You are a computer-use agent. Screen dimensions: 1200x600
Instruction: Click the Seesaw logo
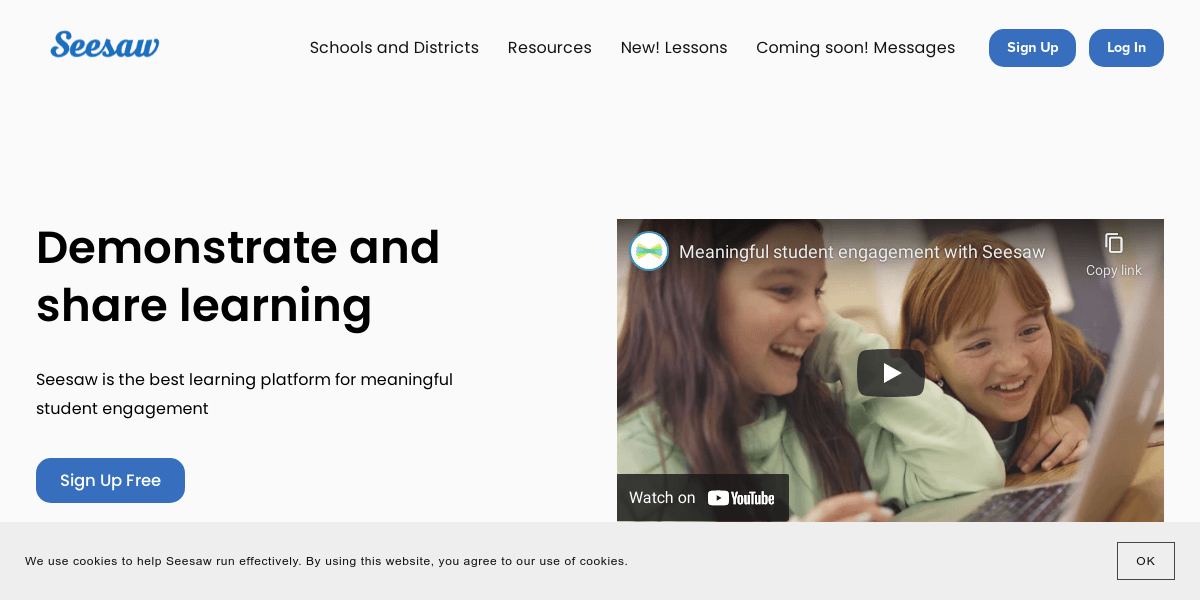point(105,45)
